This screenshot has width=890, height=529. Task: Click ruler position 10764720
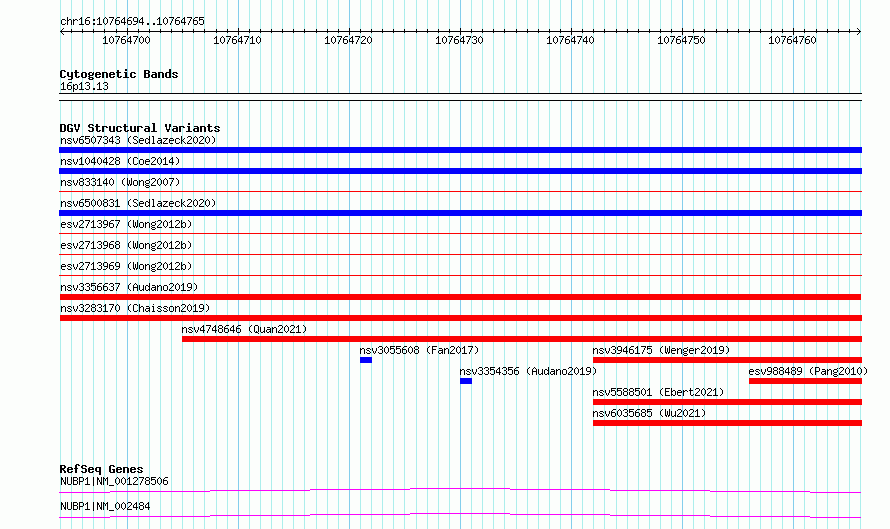click(348, 40)
